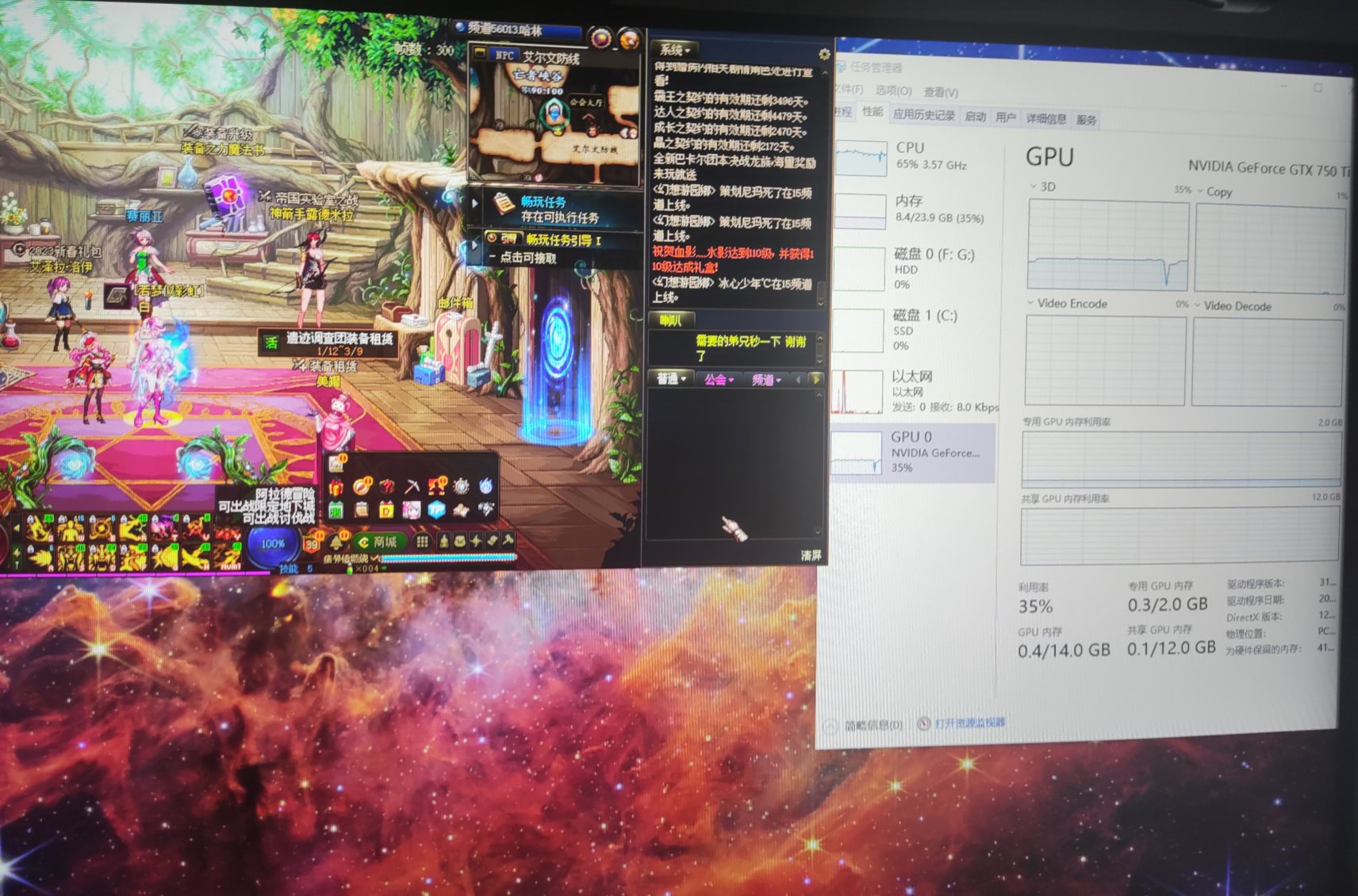Switch to the 服务 tab in Task Manager
This screenshot has width=1358, height=896.
click(1086, 120)
